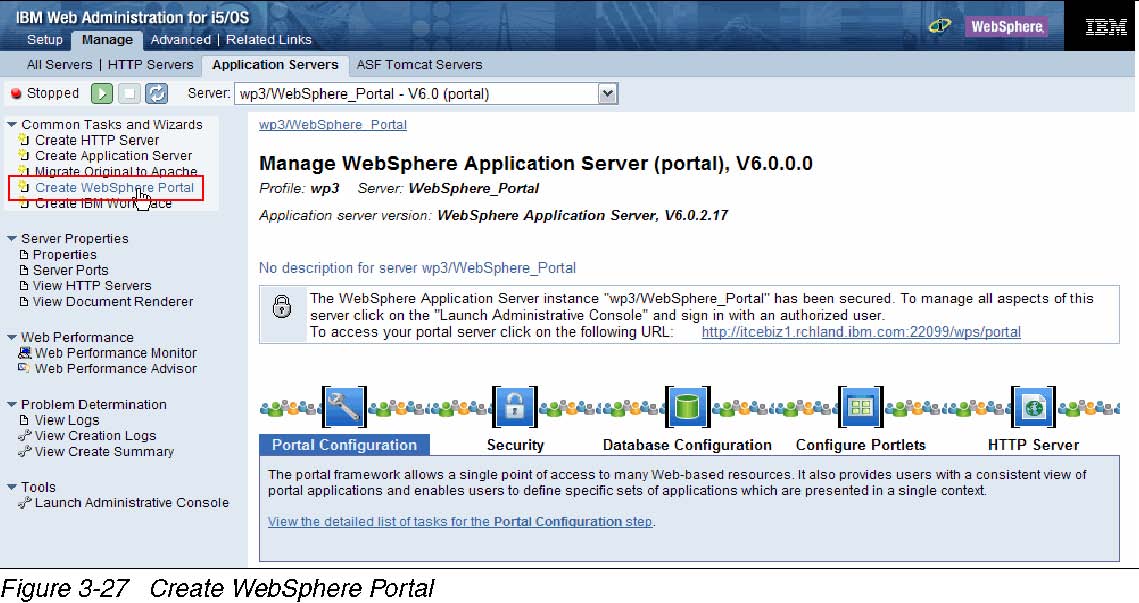Click the View Create Summary wrench icon

pos(25,452)
